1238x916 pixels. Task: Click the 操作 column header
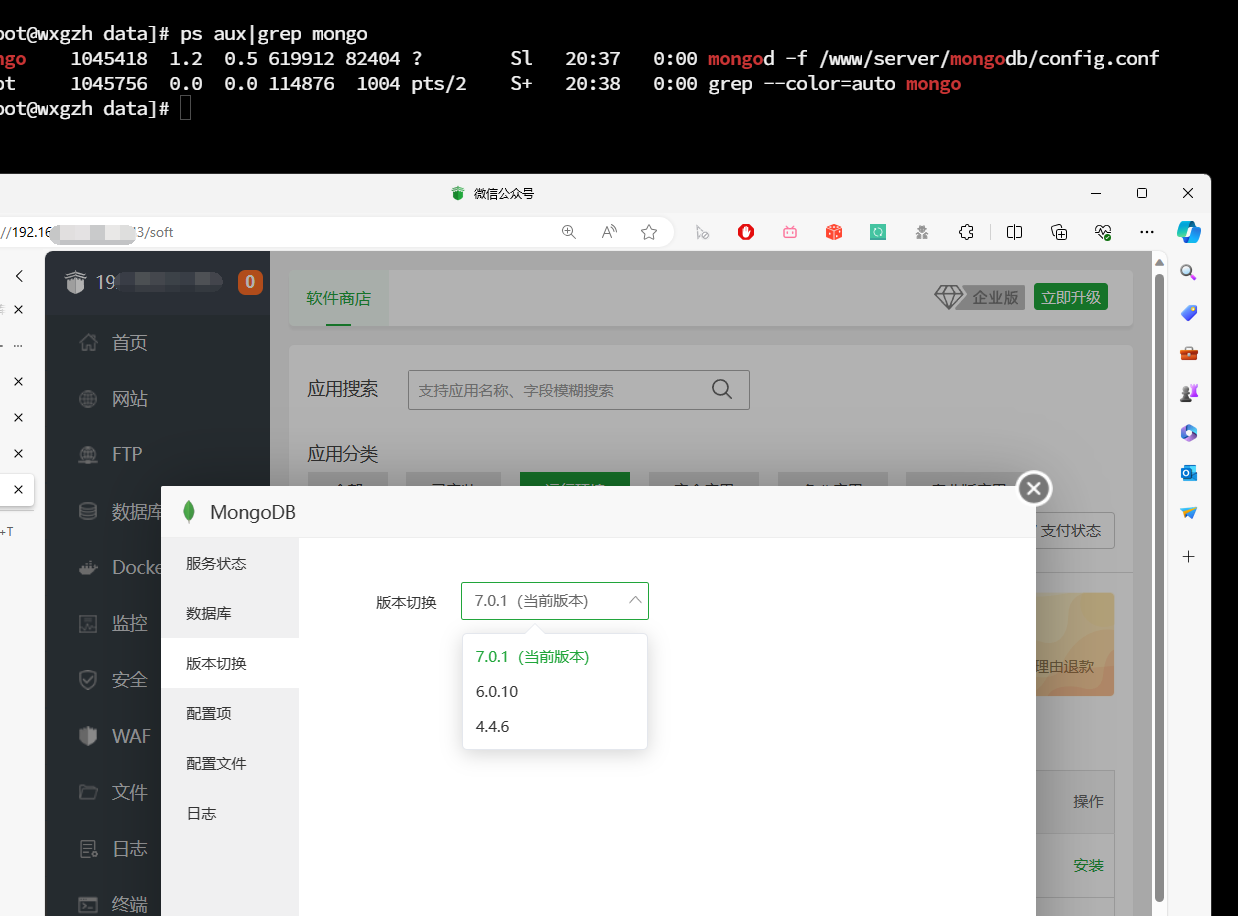tap(1088, 801)
